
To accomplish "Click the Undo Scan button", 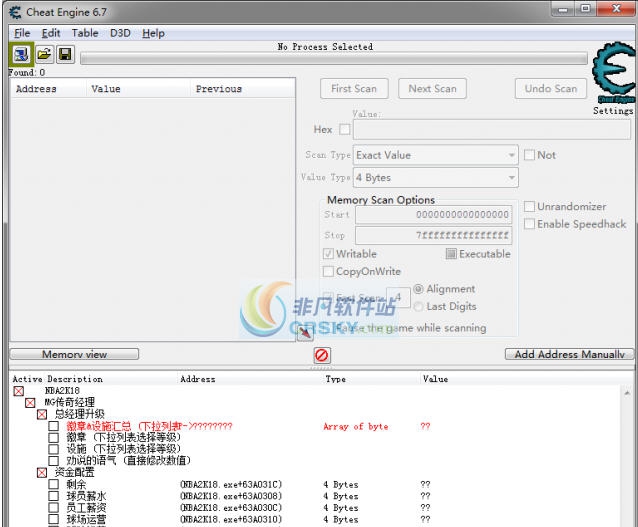I will (551, 89).
